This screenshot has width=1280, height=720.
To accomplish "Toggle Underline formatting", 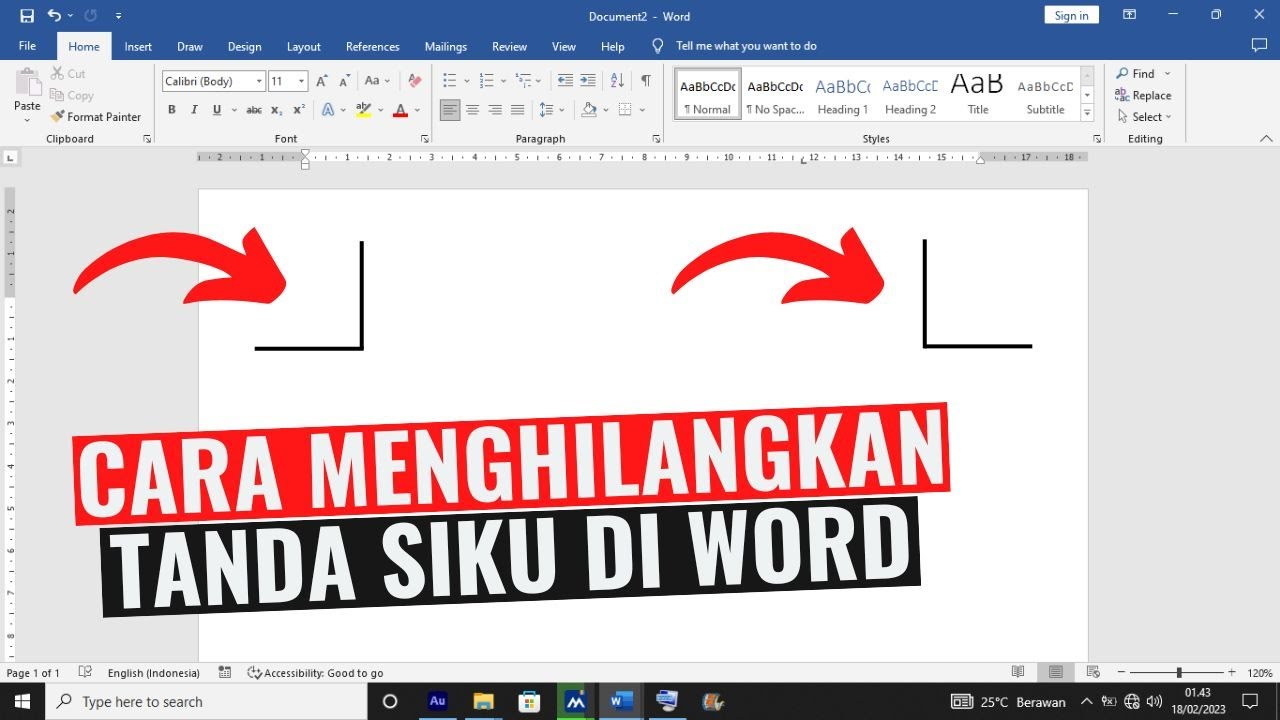I will click(x=216, y=110).
